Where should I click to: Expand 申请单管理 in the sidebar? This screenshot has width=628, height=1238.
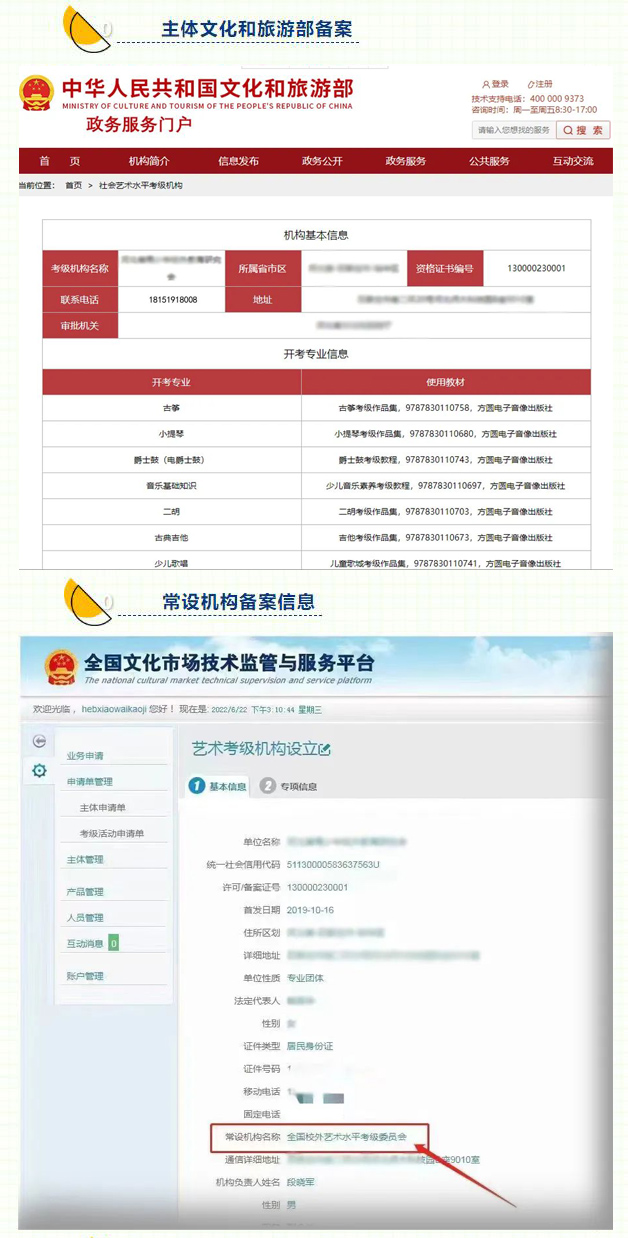(89, 781)
